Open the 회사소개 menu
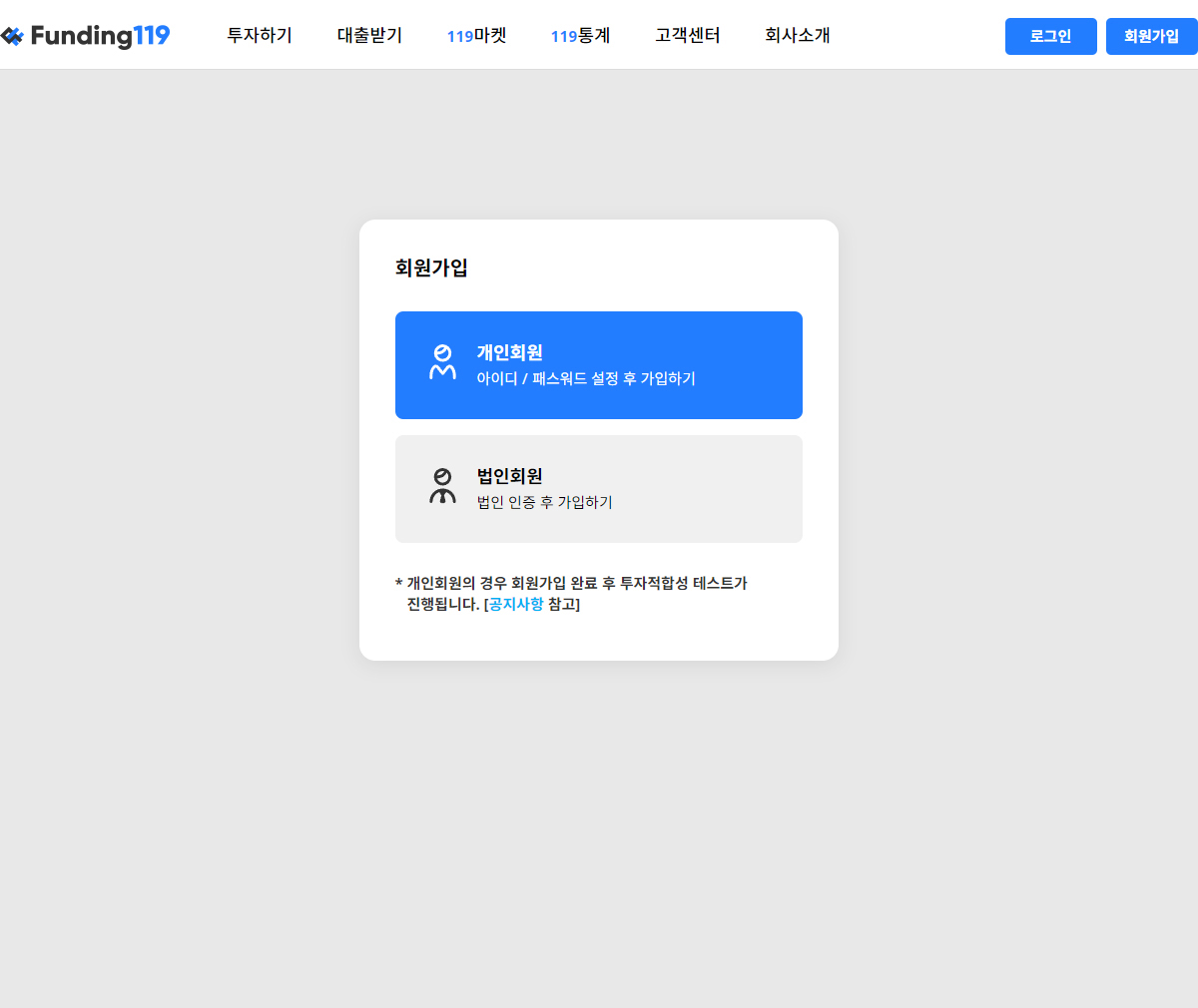Screen dimensions: 1198x1008 coord(798,35)
